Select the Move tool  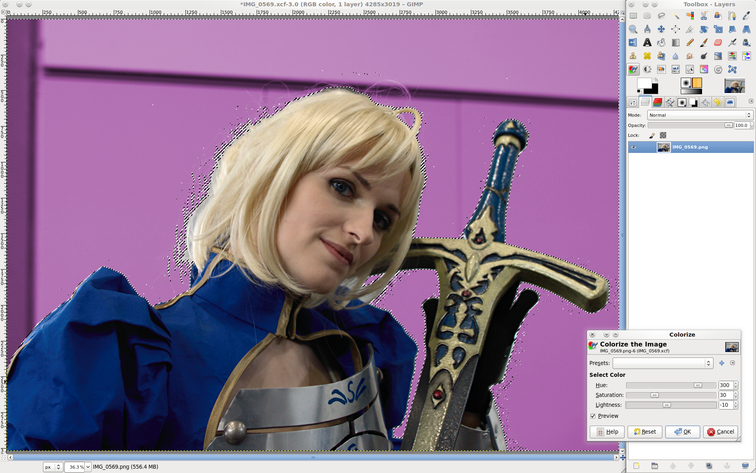point(662,29)
